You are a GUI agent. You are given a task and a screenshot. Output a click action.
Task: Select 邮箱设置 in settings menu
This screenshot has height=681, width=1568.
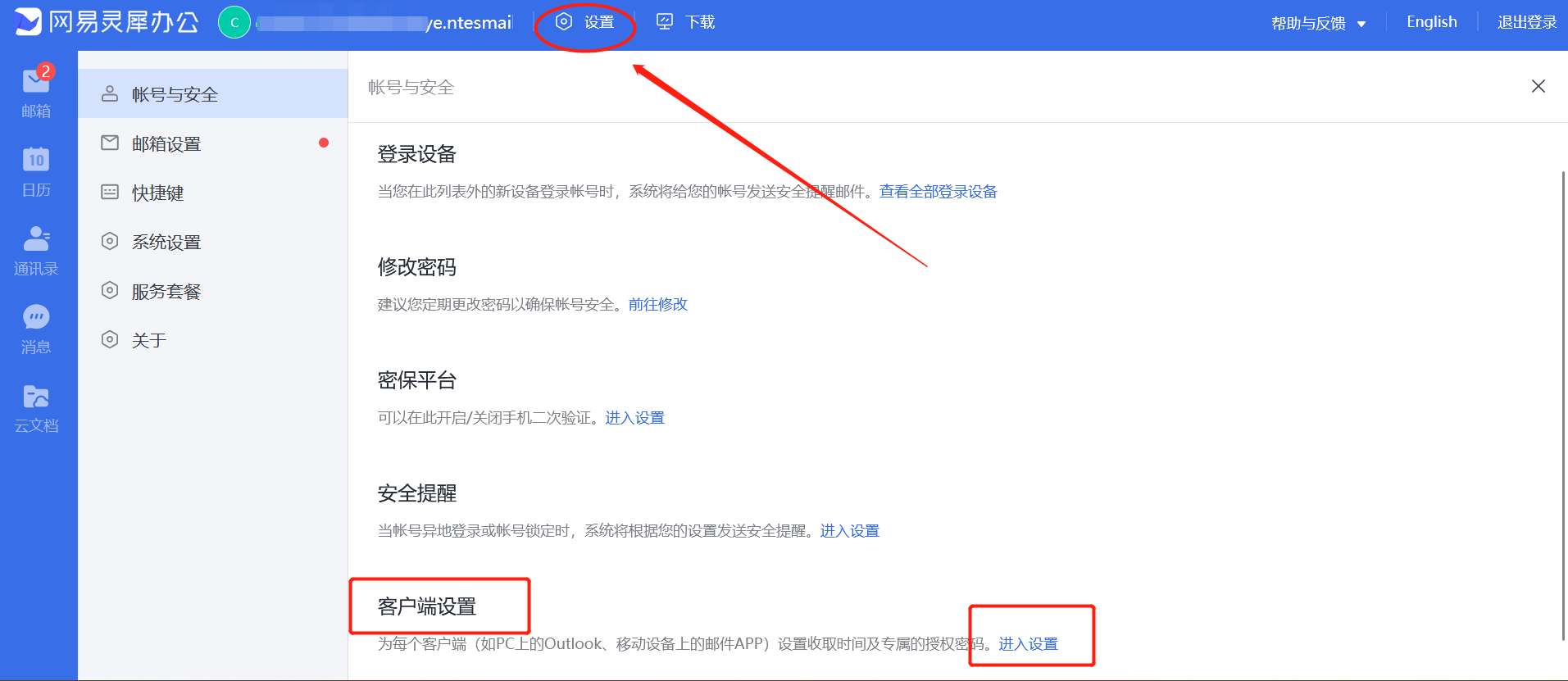166,143
